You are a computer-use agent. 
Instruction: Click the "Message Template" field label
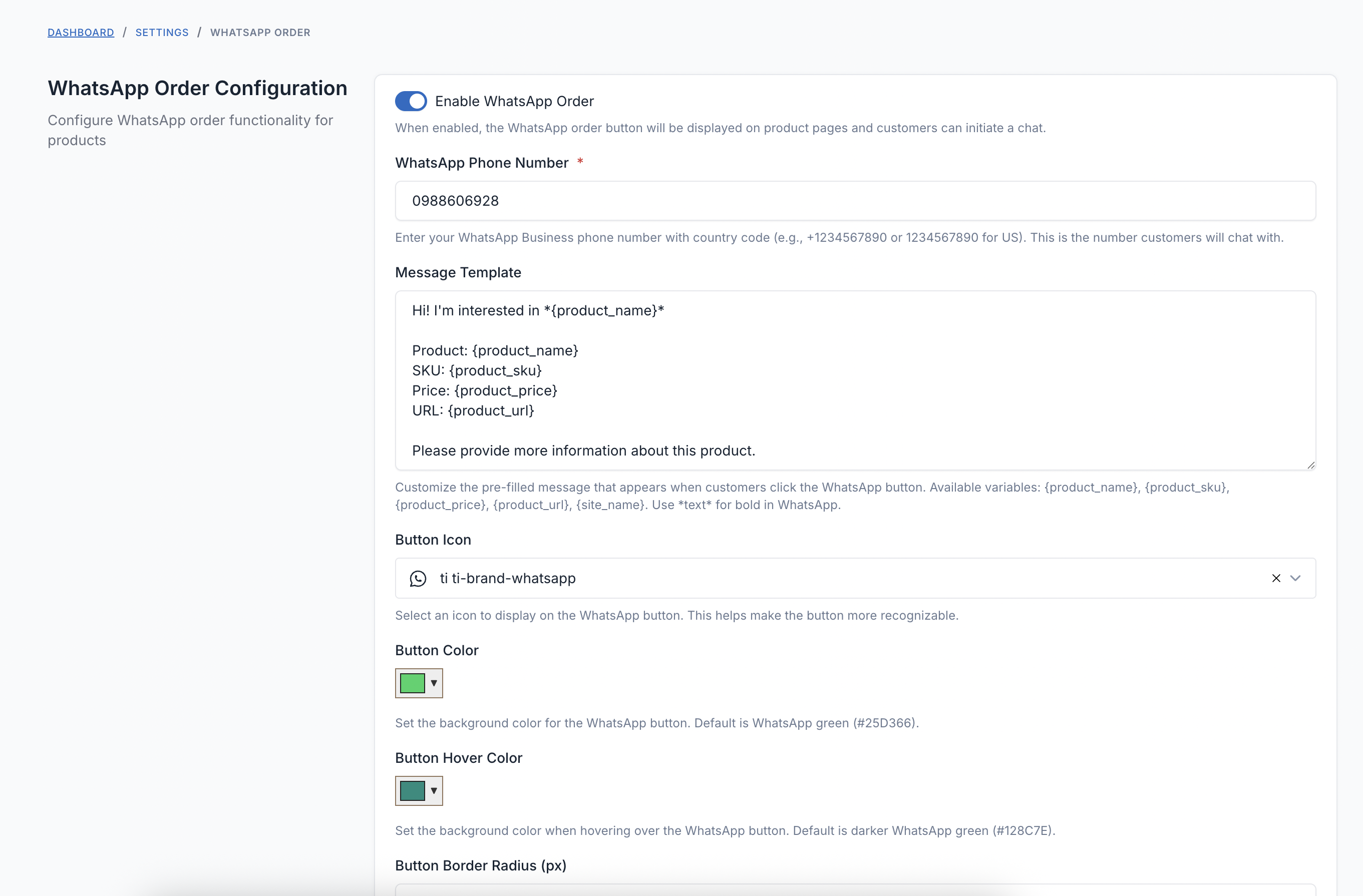point(458,272)
